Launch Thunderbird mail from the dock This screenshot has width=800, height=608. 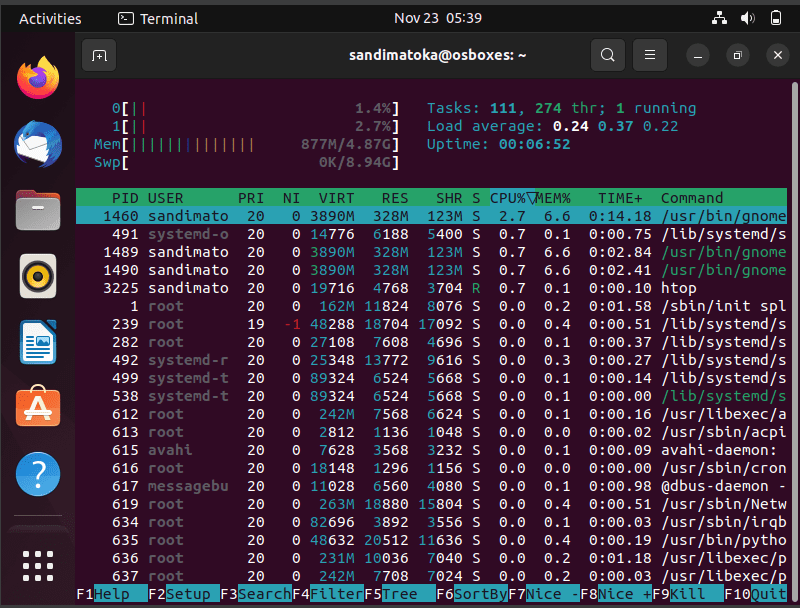(38, 144)
